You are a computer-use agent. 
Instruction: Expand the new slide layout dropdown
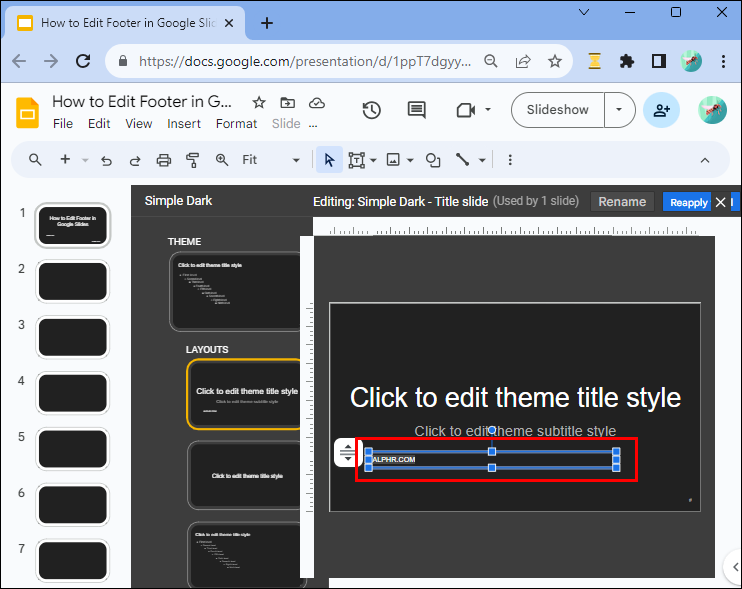click(85, 160)
